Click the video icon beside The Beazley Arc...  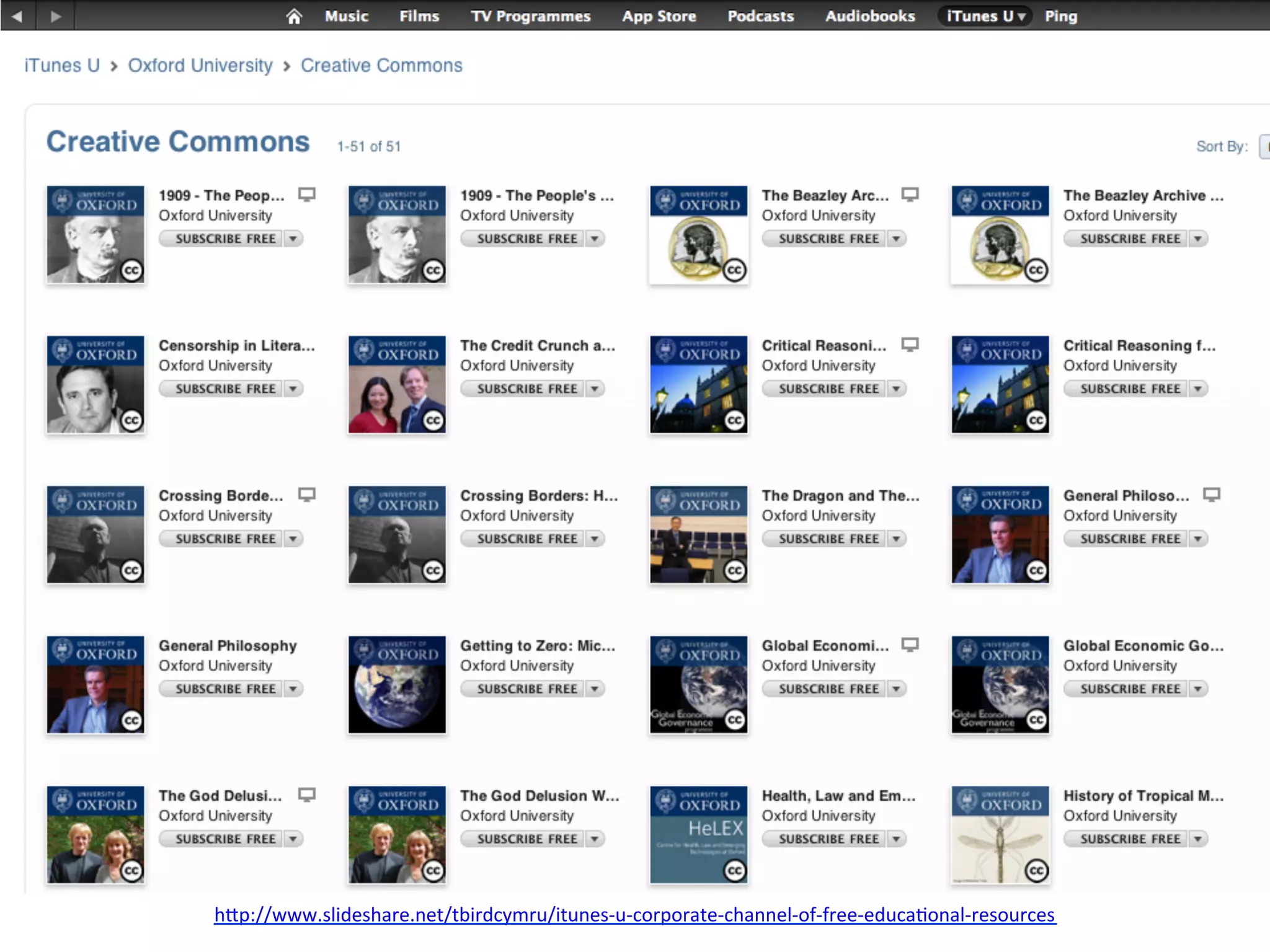(x=910, y=195)
